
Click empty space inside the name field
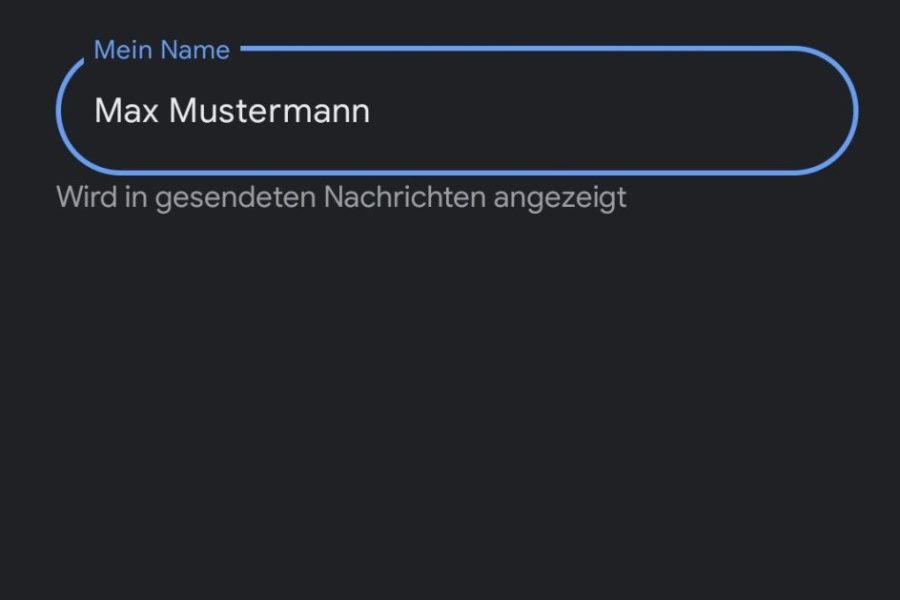pyautogui.click(x=620, y=111)
